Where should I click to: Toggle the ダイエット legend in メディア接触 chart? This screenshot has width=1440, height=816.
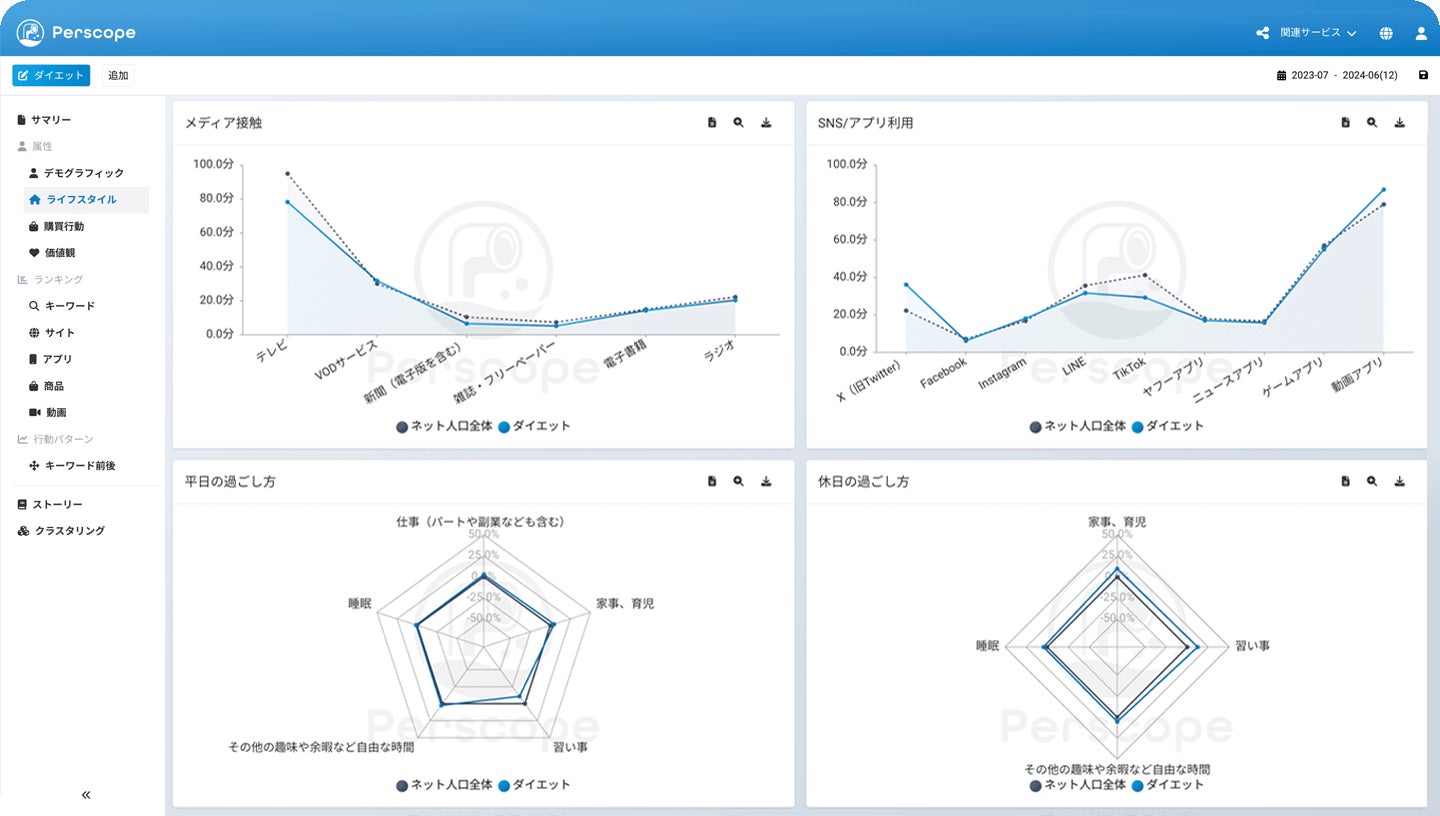pos(534,426)
